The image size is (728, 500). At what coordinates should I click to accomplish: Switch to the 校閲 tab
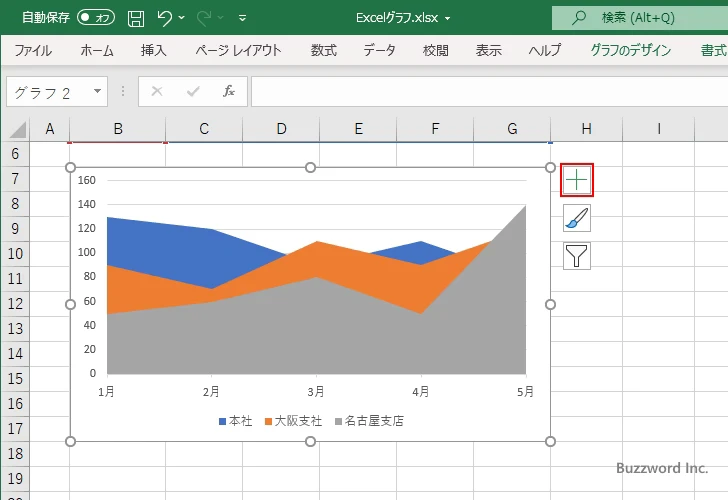coord(436,50)
